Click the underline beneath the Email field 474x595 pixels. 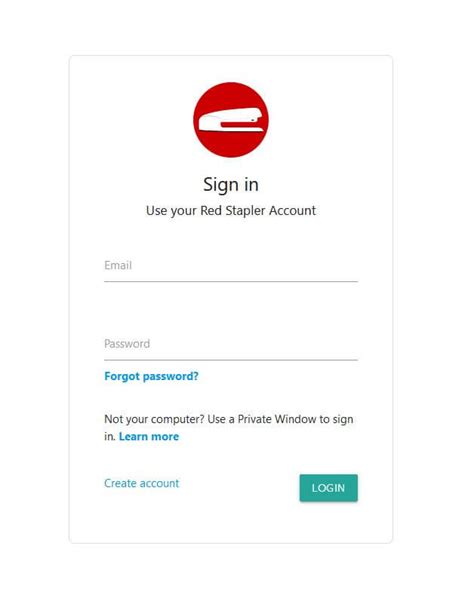pos(231,282)
